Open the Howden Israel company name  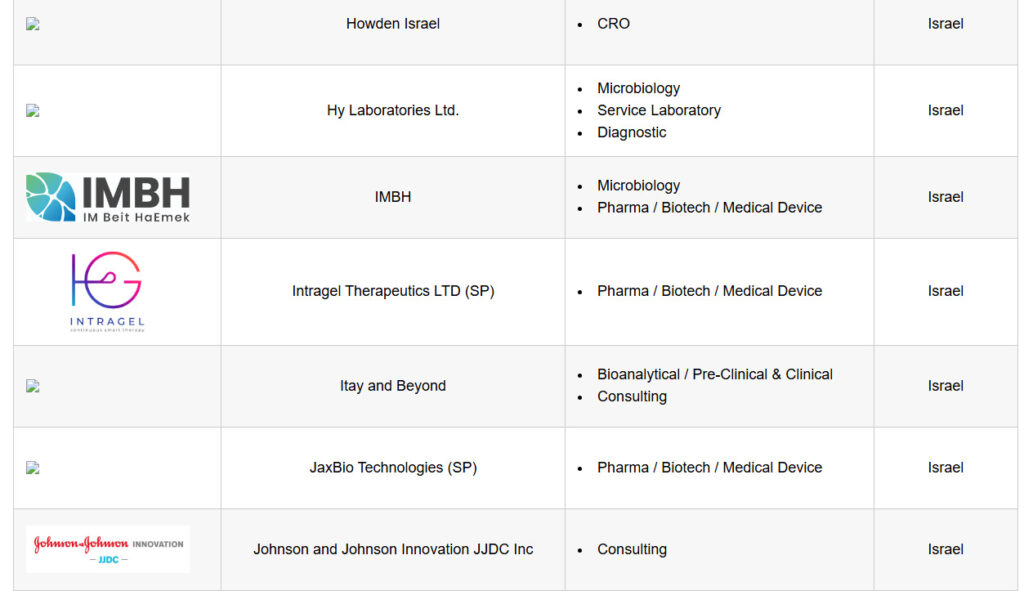pos(393,24)
